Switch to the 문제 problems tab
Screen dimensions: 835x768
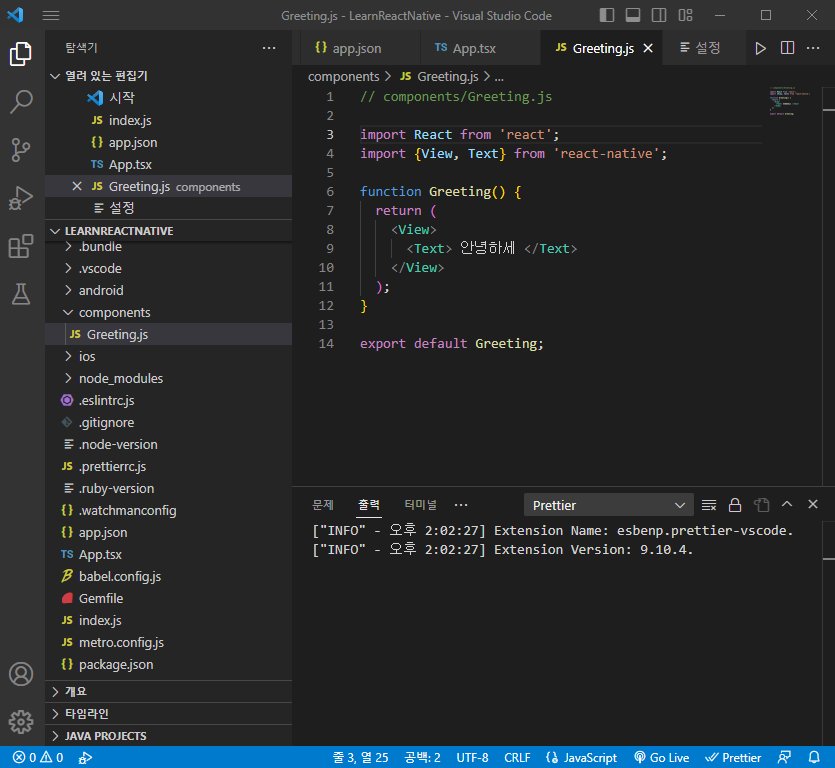323,505
